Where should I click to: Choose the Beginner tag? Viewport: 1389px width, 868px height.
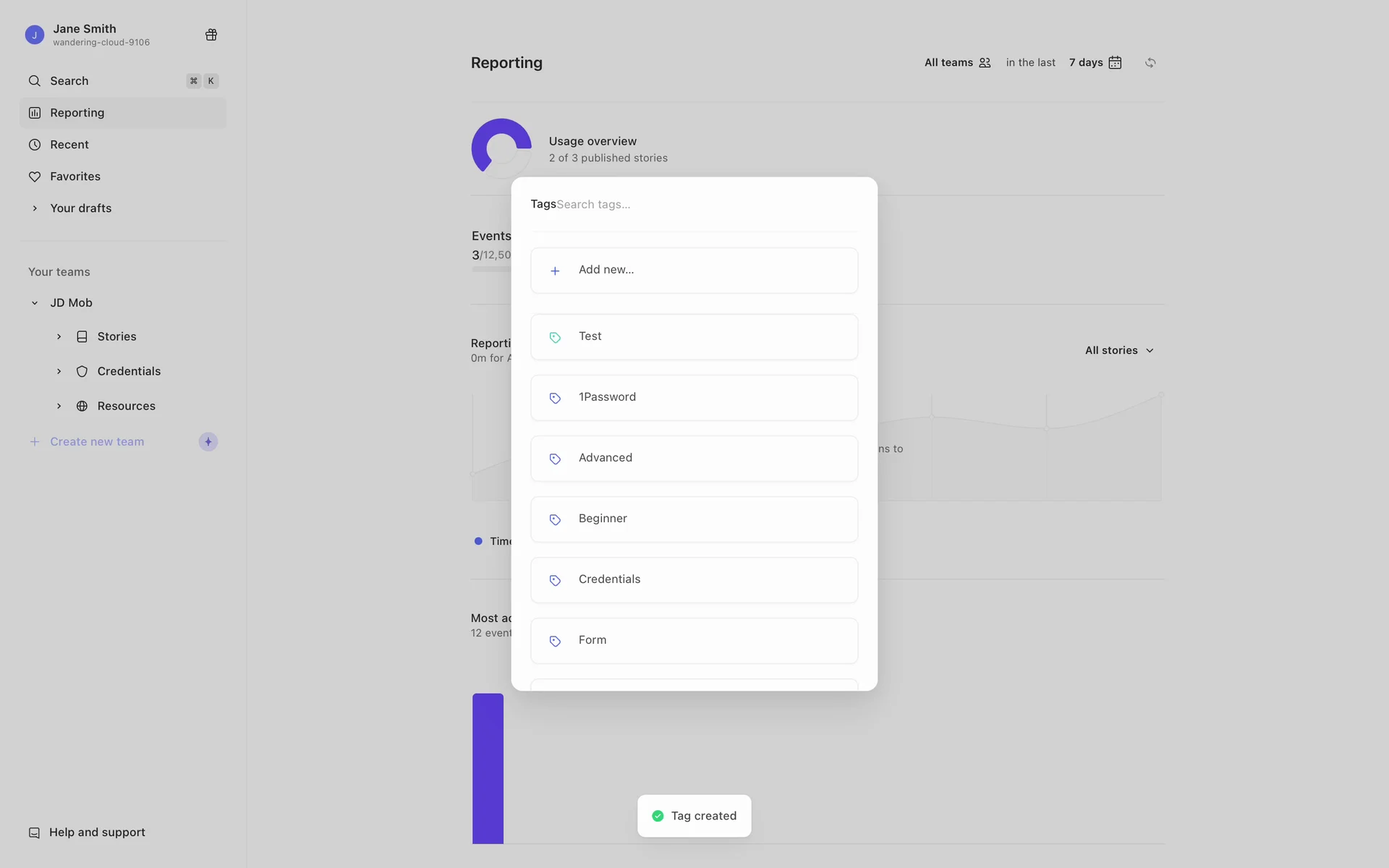point(693,519)
